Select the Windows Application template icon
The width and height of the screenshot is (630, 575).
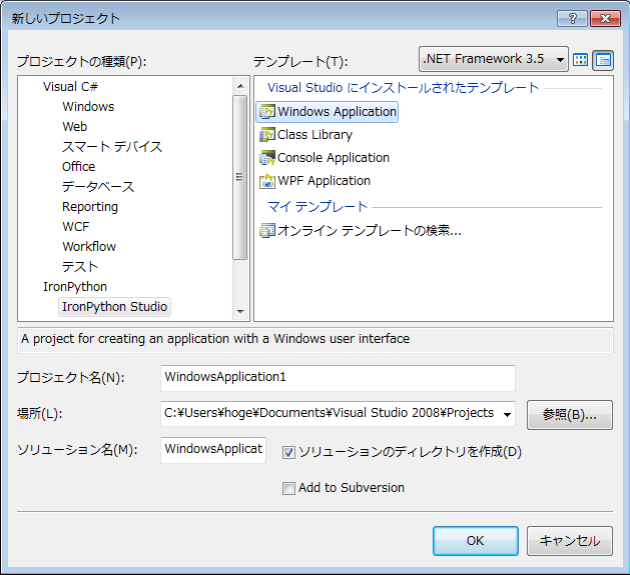pos(267,112)
